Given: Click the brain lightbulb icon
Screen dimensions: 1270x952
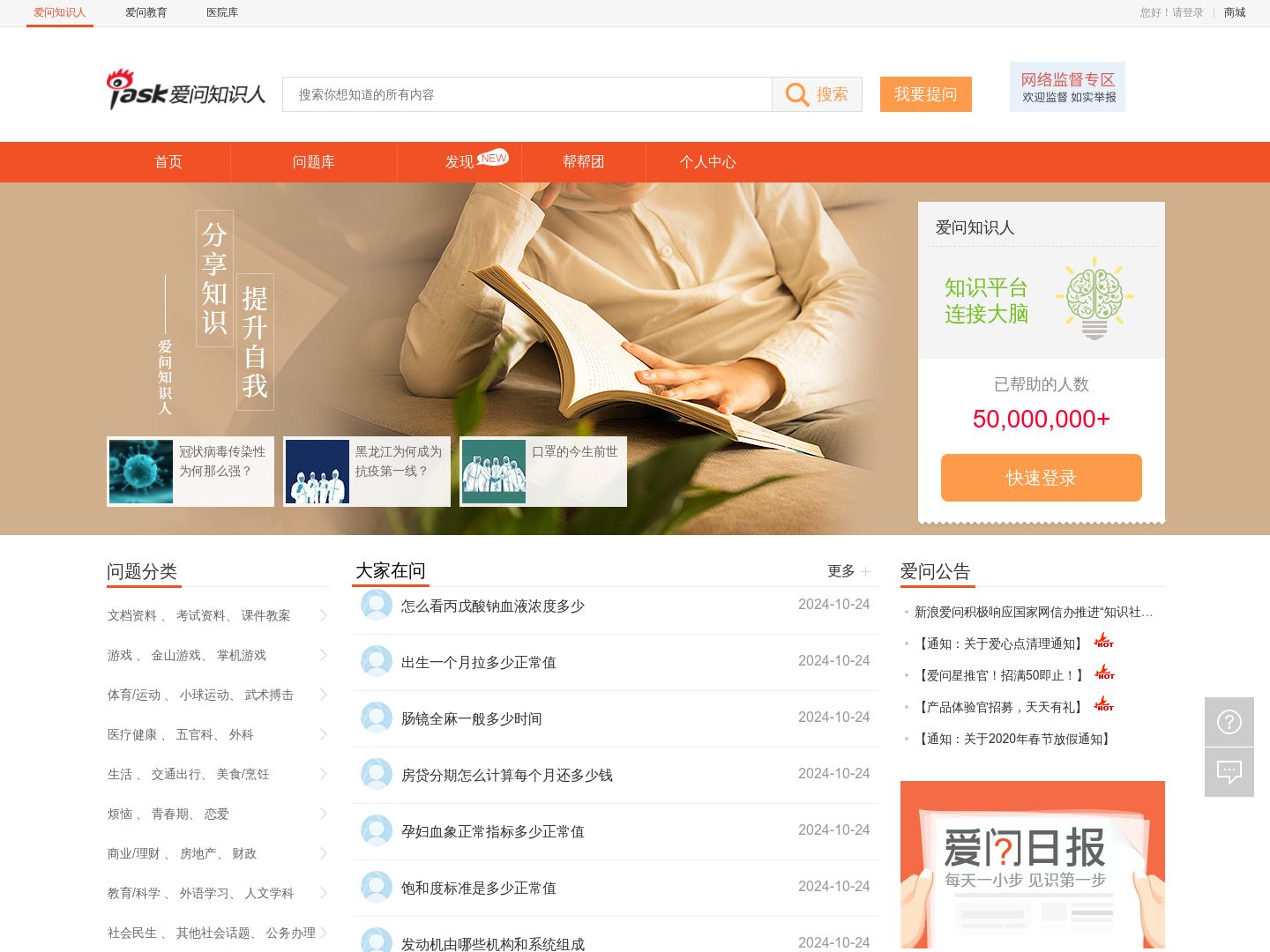Looking at the screenshot, I should tap(1094, 299).
